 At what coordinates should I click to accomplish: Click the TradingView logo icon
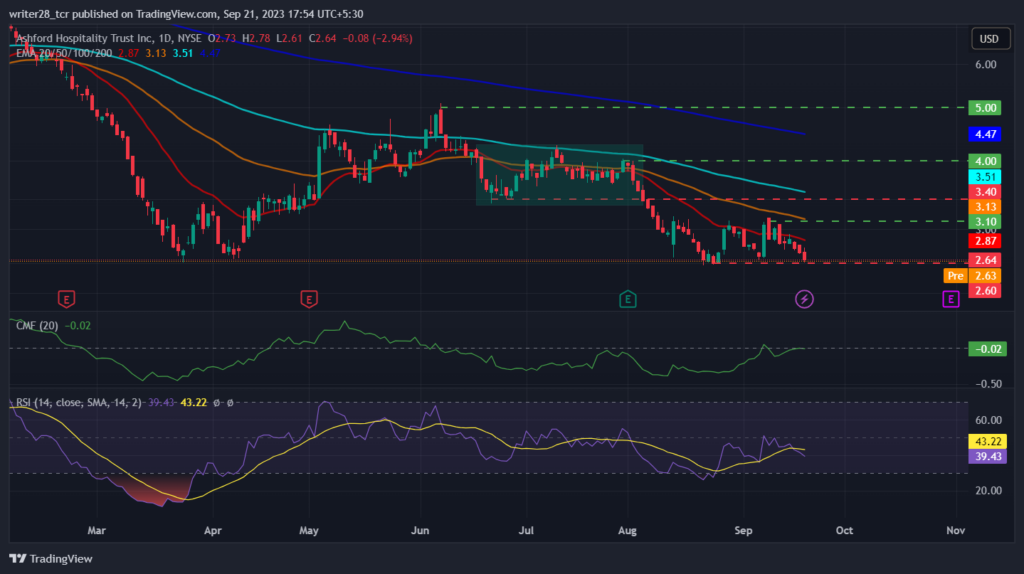[x=18, y=558]
